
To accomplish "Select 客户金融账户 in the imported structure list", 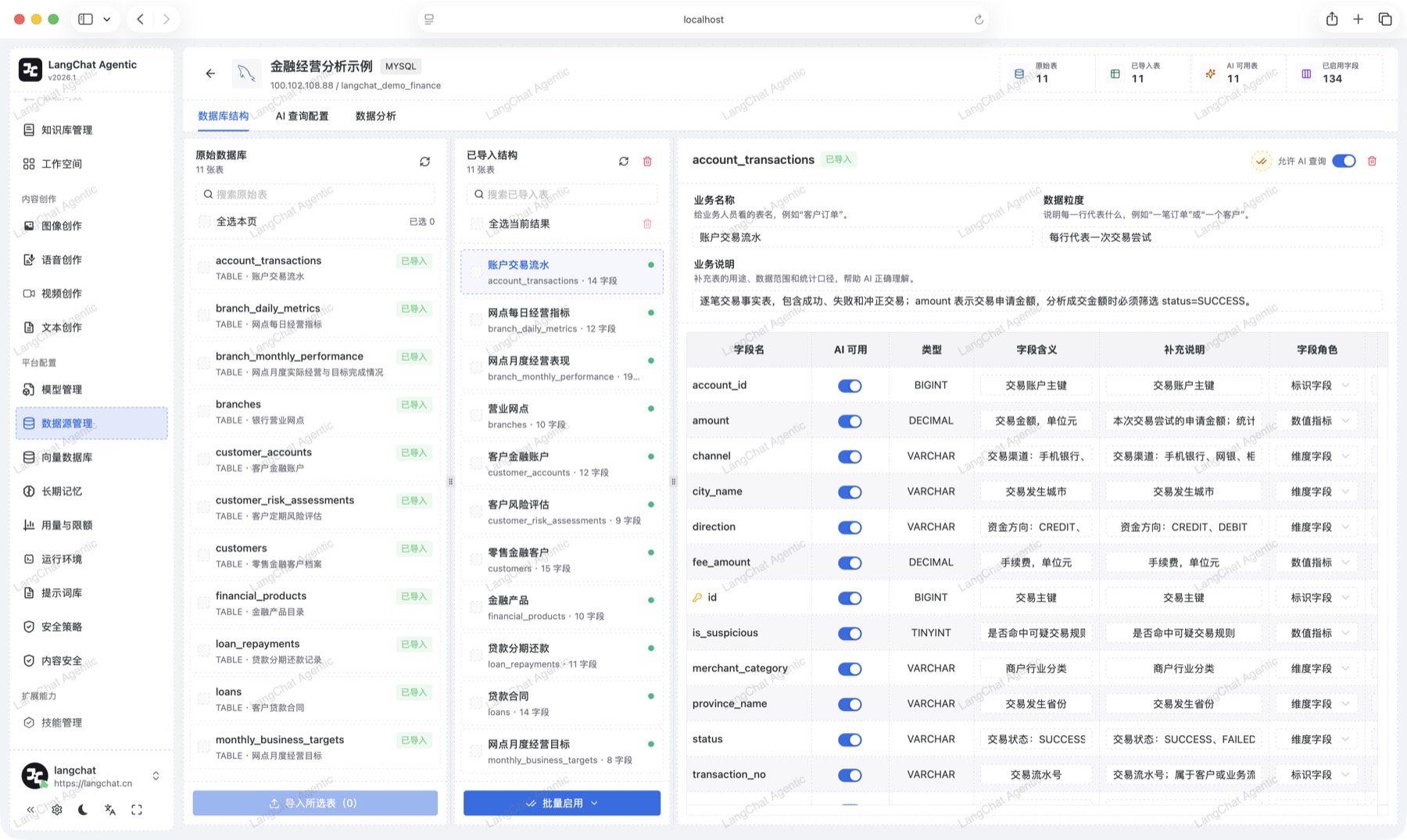I will click(x=562, y=464).
